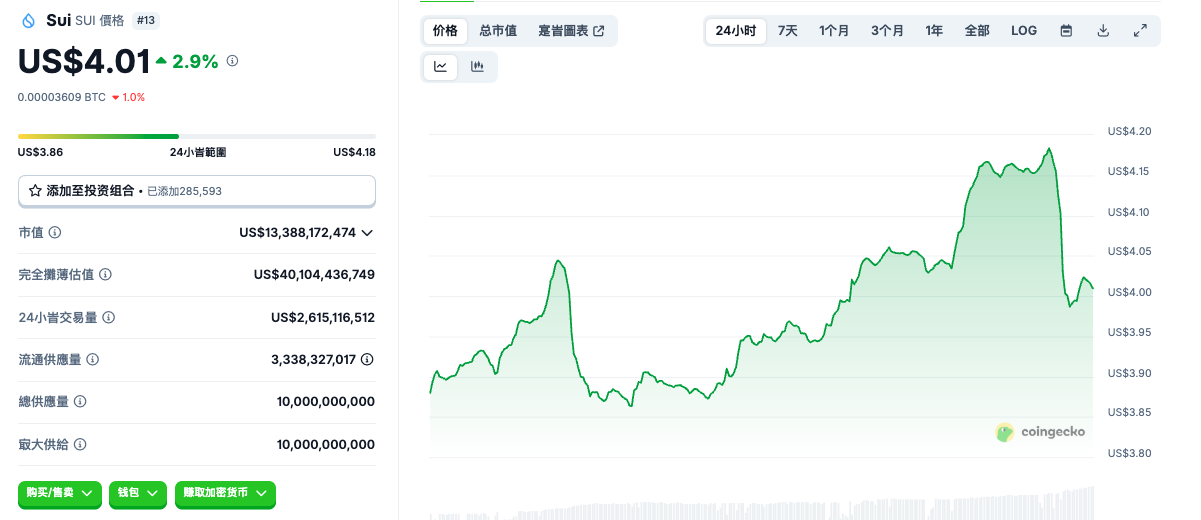Select 1个月 time range
The height and width of the screenshot is (520, 1201).
click(834, 31)
